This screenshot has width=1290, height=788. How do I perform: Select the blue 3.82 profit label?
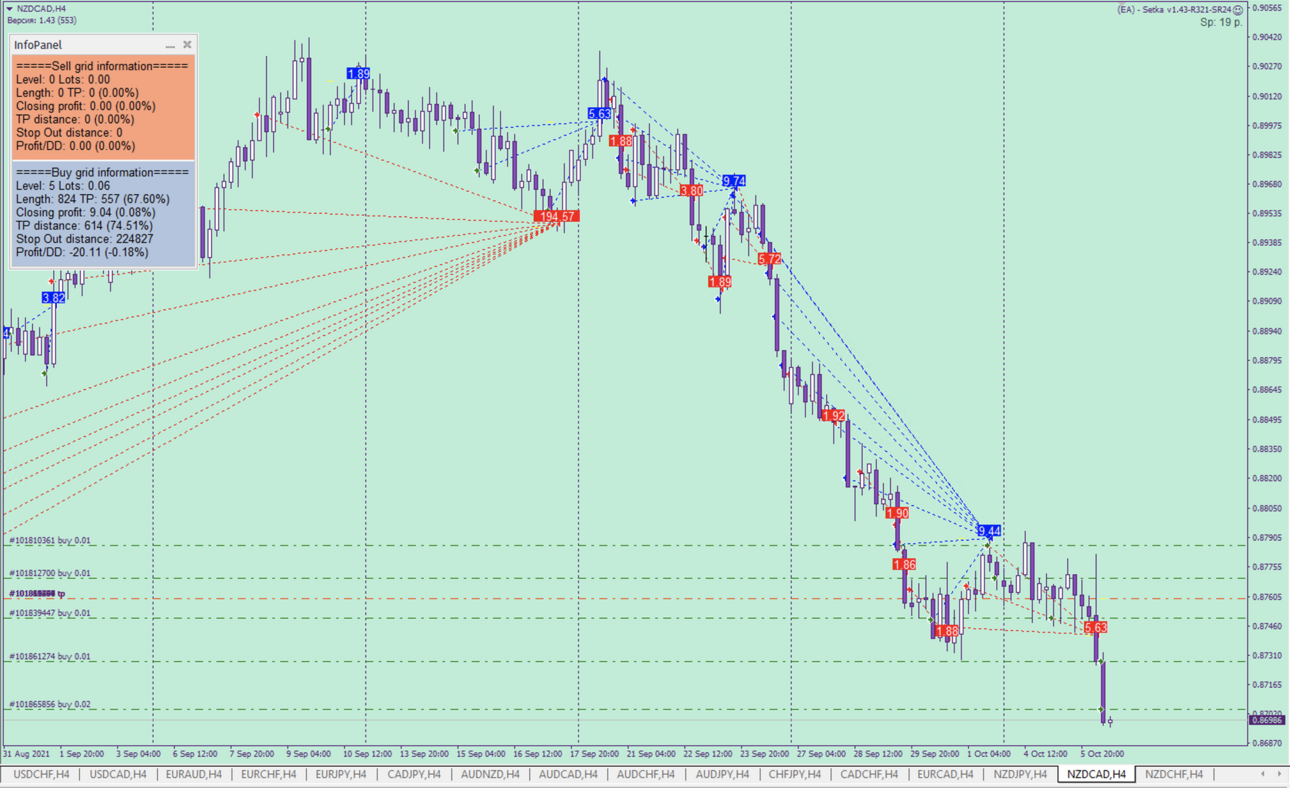tap(53, 298)
